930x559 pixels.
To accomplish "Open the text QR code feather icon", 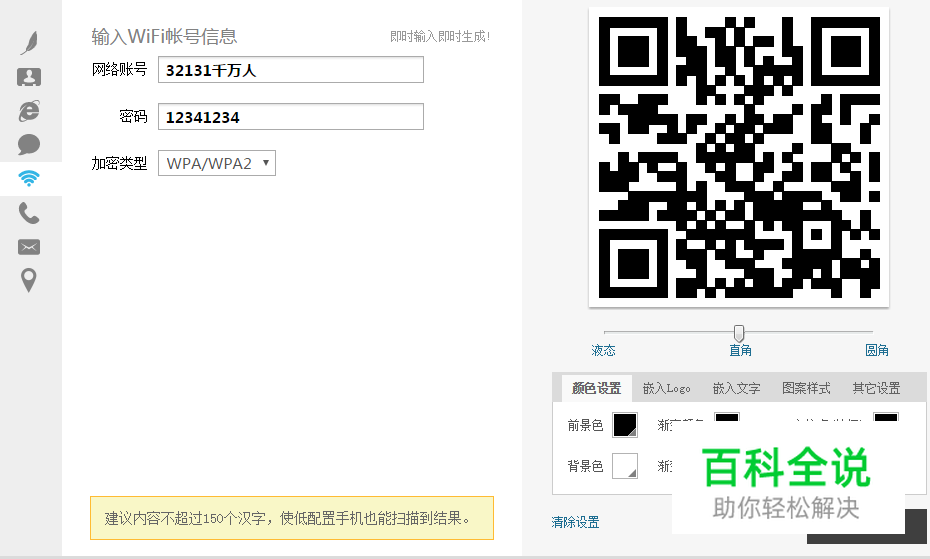I will click(x=29, y=43).
